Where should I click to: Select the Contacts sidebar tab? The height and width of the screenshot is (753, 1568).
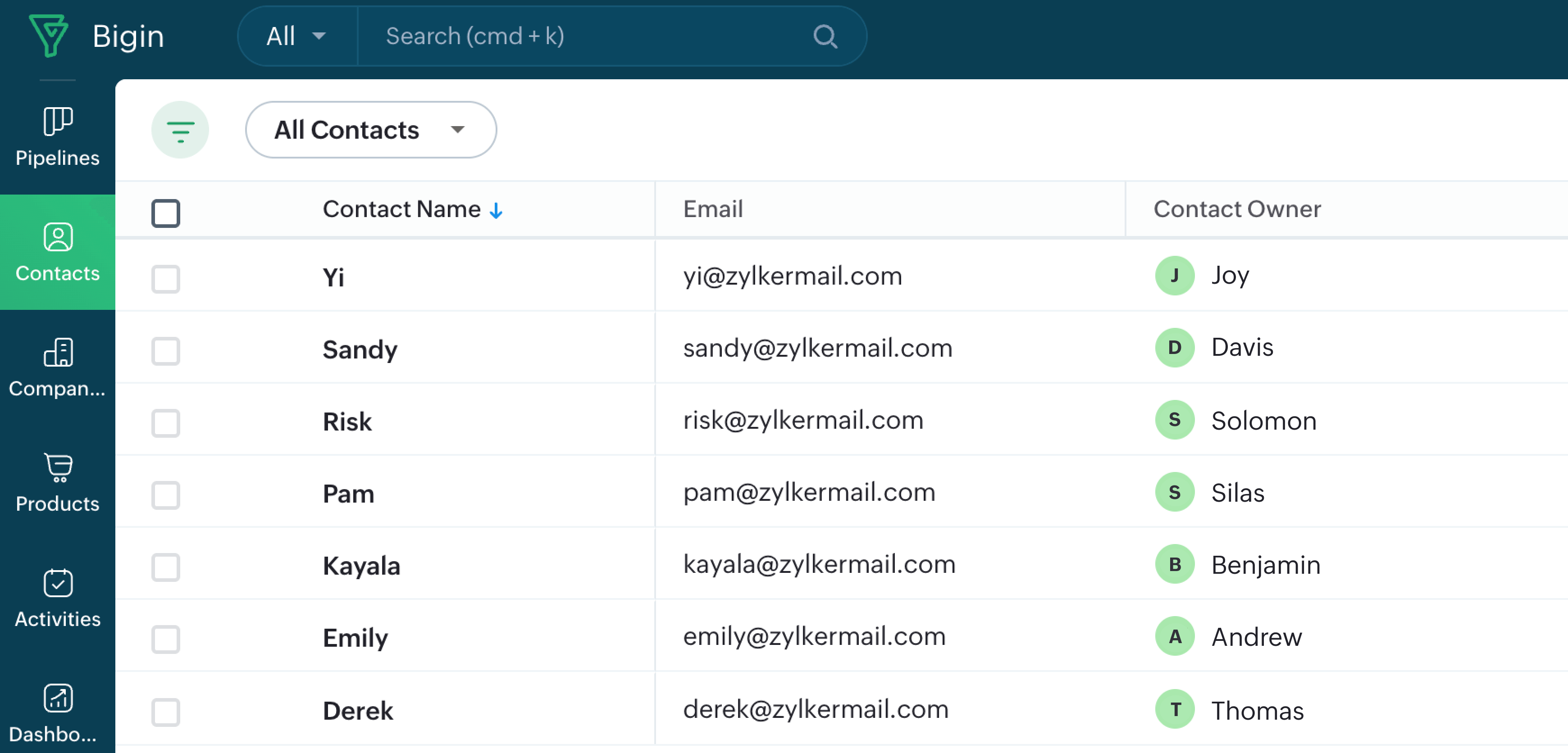click(58, 252)
